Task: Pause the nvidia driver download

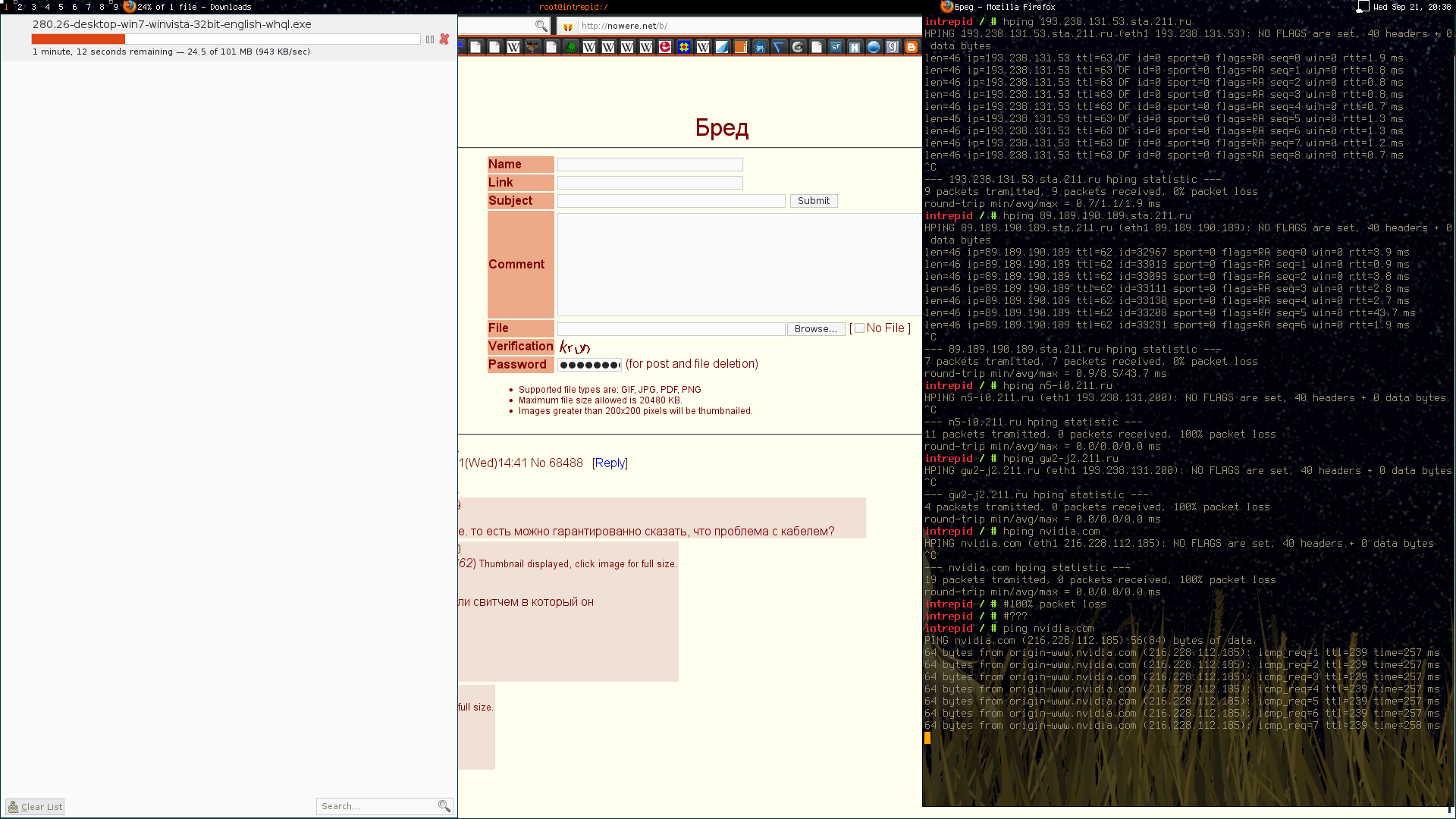Action: coord(430,39)
